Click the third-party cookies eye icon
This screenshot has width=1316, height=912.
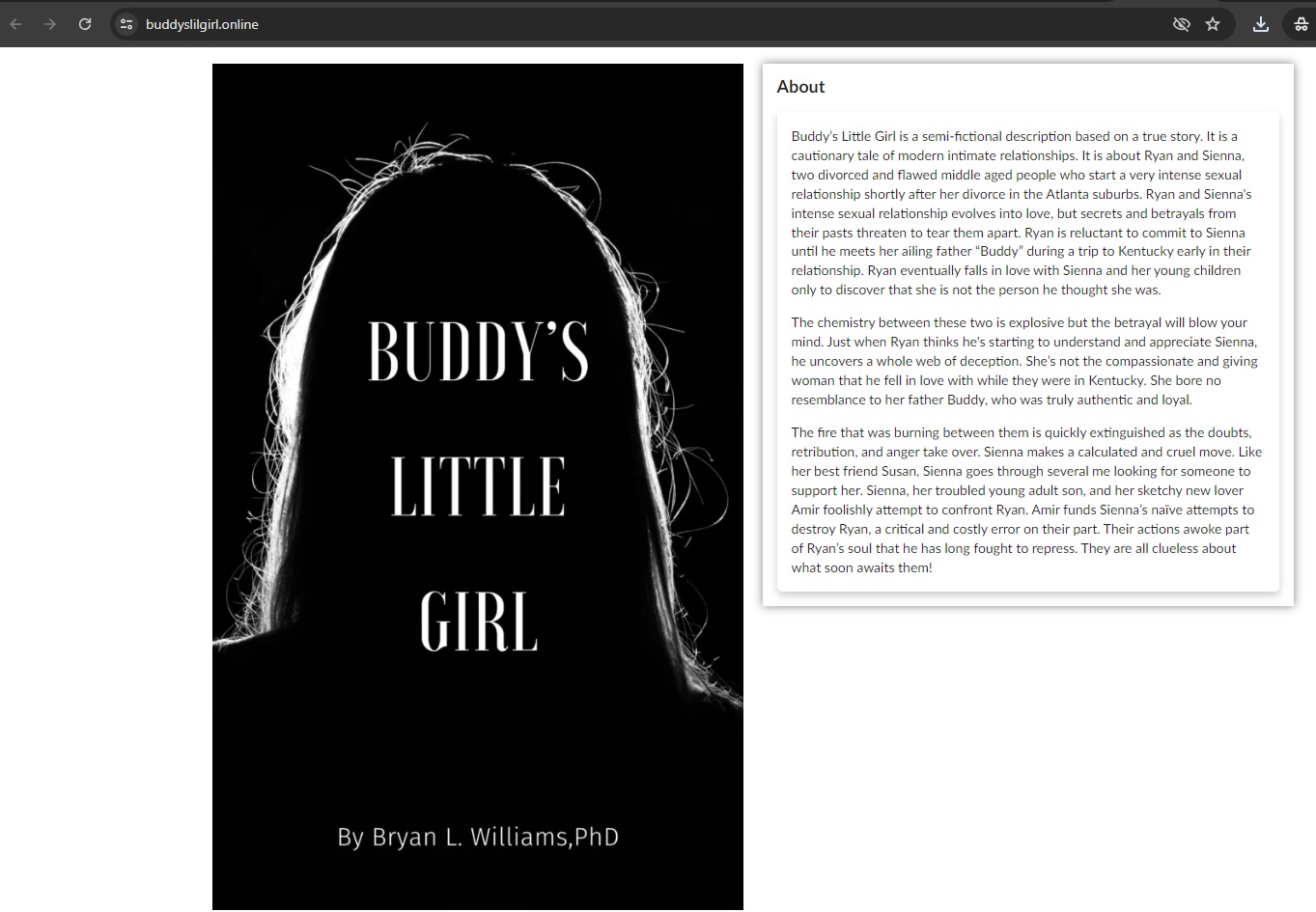click(x=1181, y=24)
